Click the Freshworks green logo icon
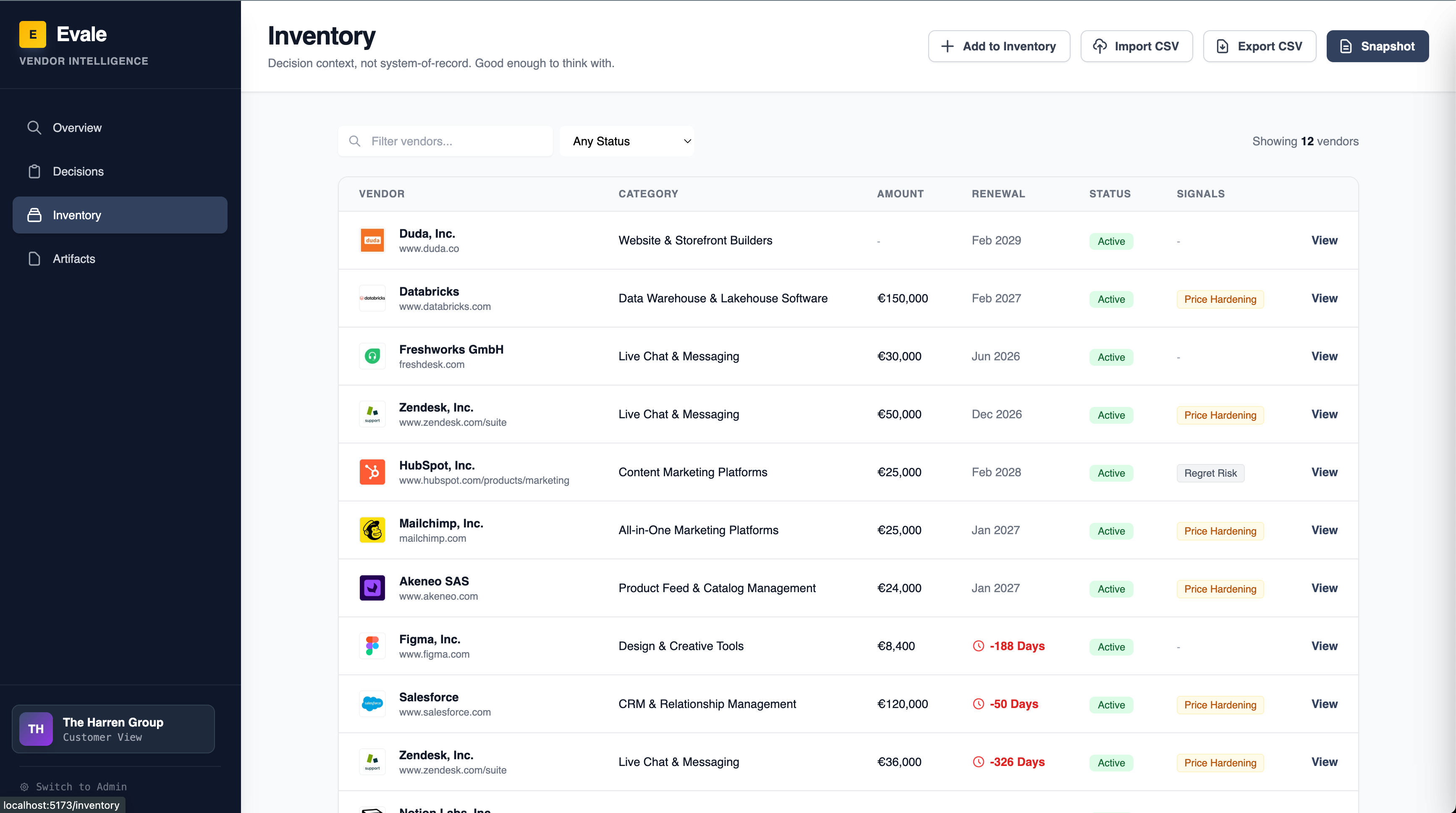 pos(372,356)
